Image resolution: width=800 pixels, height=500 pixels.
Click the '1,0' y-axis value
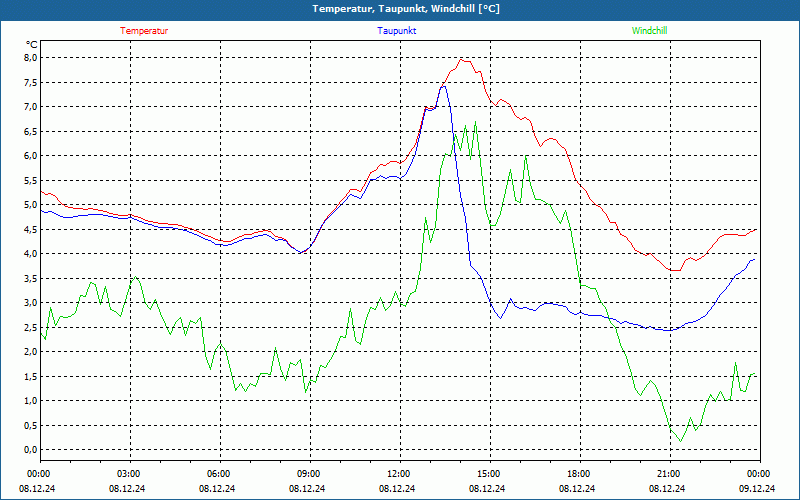click(32, 401)
